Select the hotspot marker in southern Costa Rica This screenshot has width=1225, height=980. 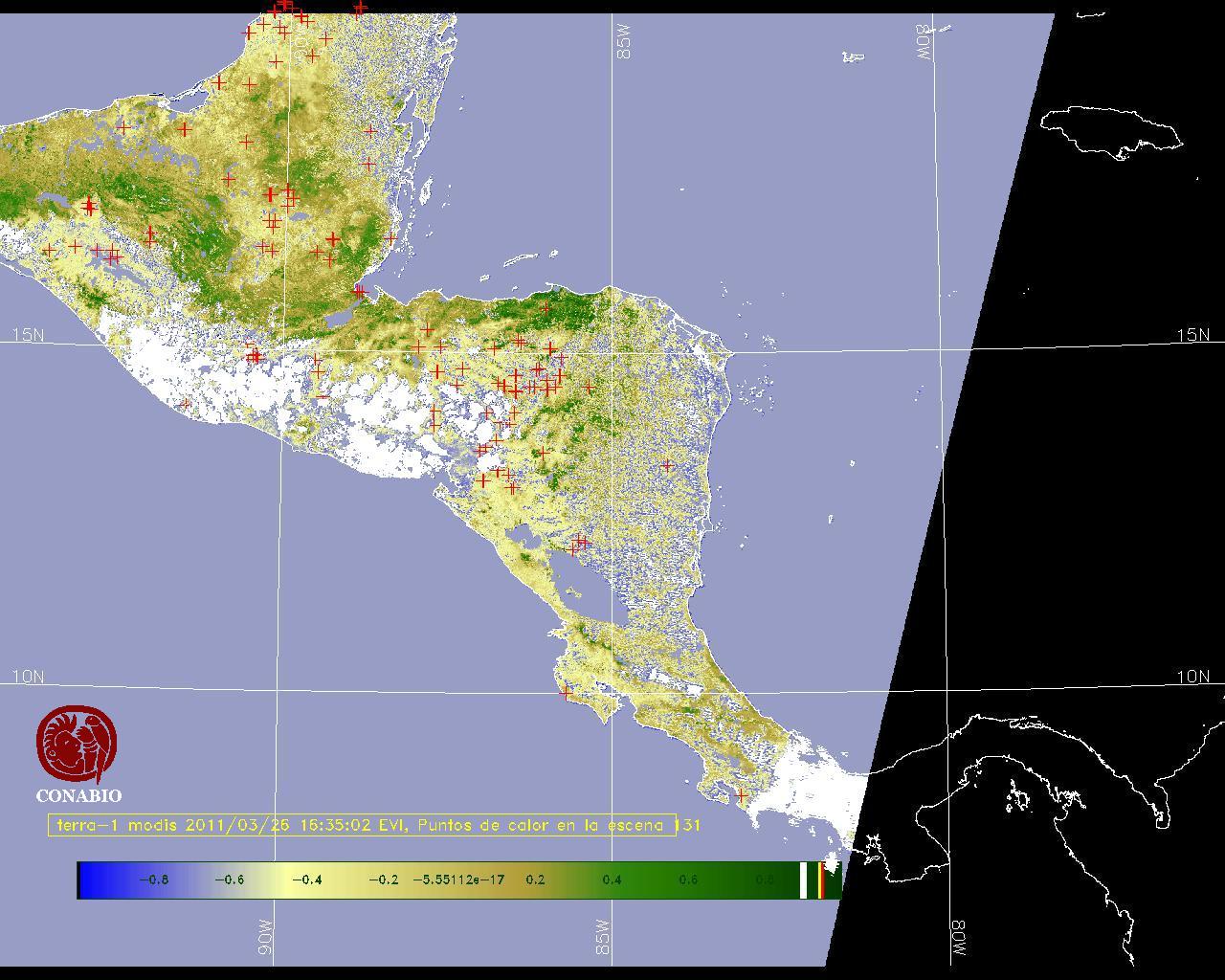(x=741, y=795)
